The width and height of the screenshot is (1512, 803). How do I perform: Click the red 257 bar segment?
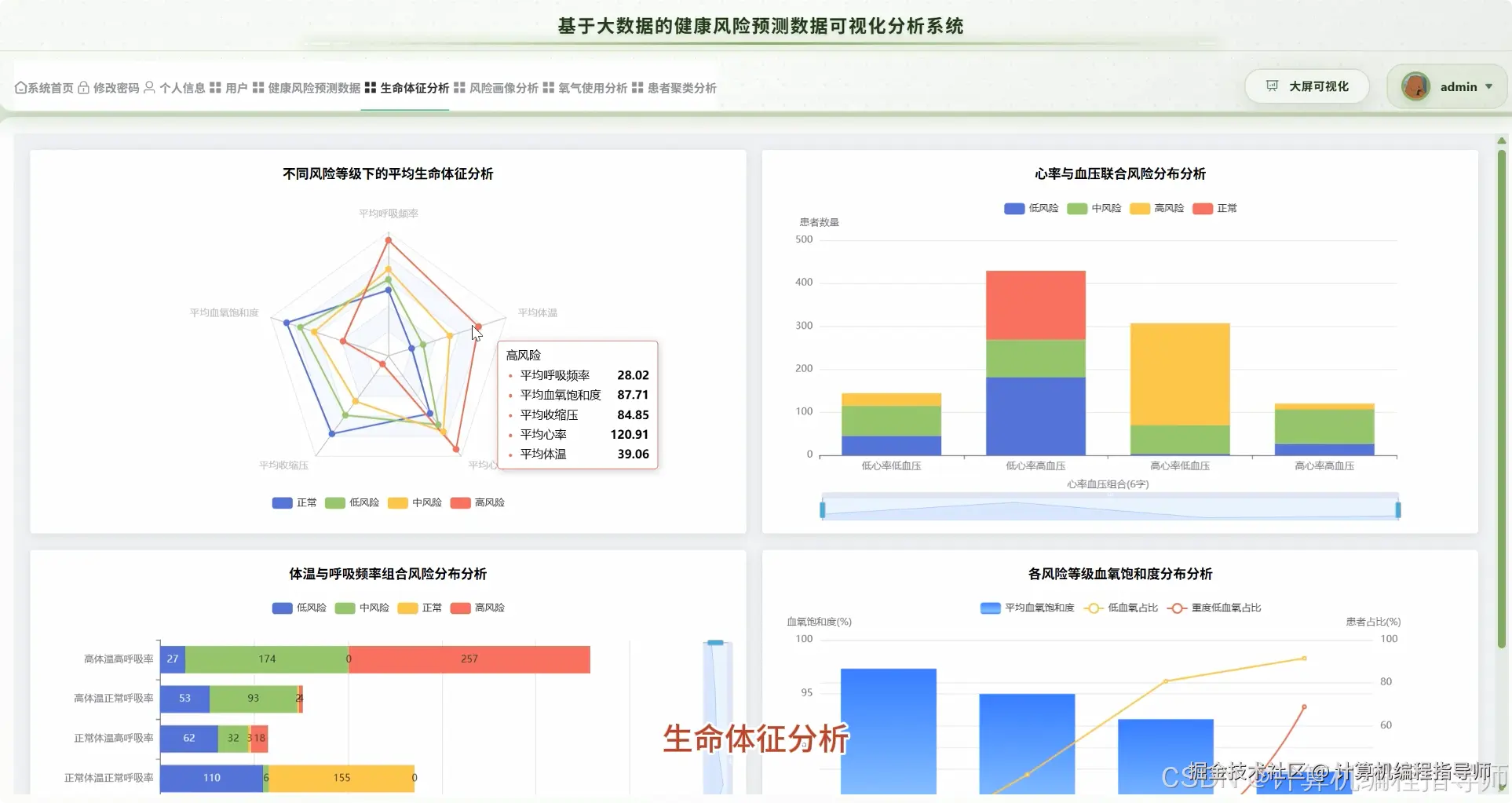(x=469, y=659)
